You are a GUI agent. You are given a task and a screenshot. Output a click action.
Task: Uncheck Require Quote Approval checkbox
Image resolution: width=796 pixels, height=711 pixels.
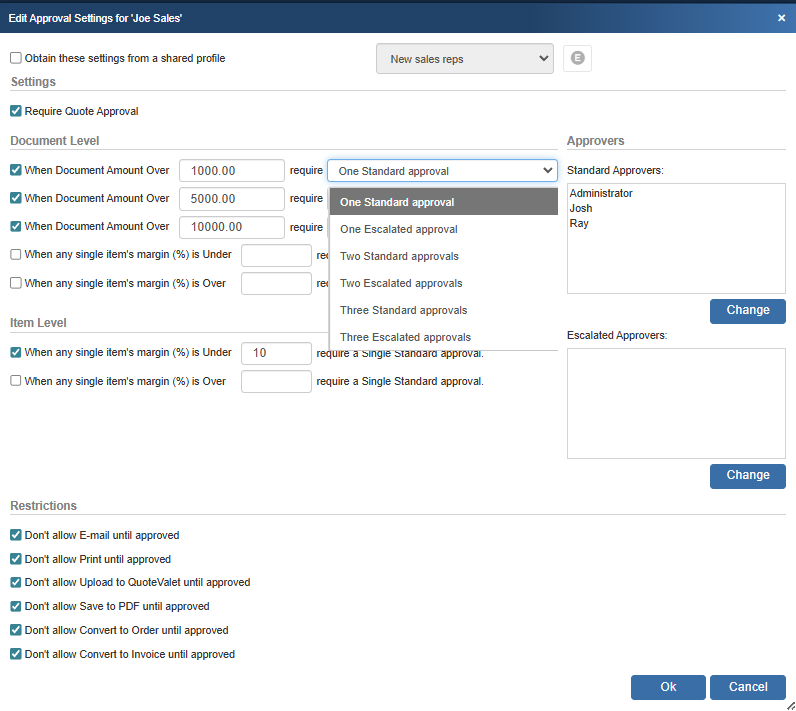coord(16,111)
